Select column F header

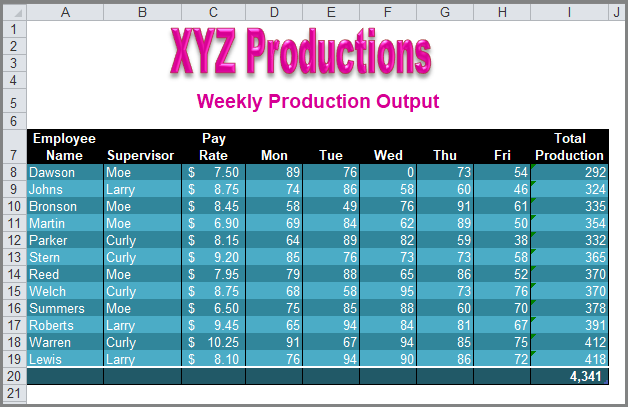tap(388, 12)
